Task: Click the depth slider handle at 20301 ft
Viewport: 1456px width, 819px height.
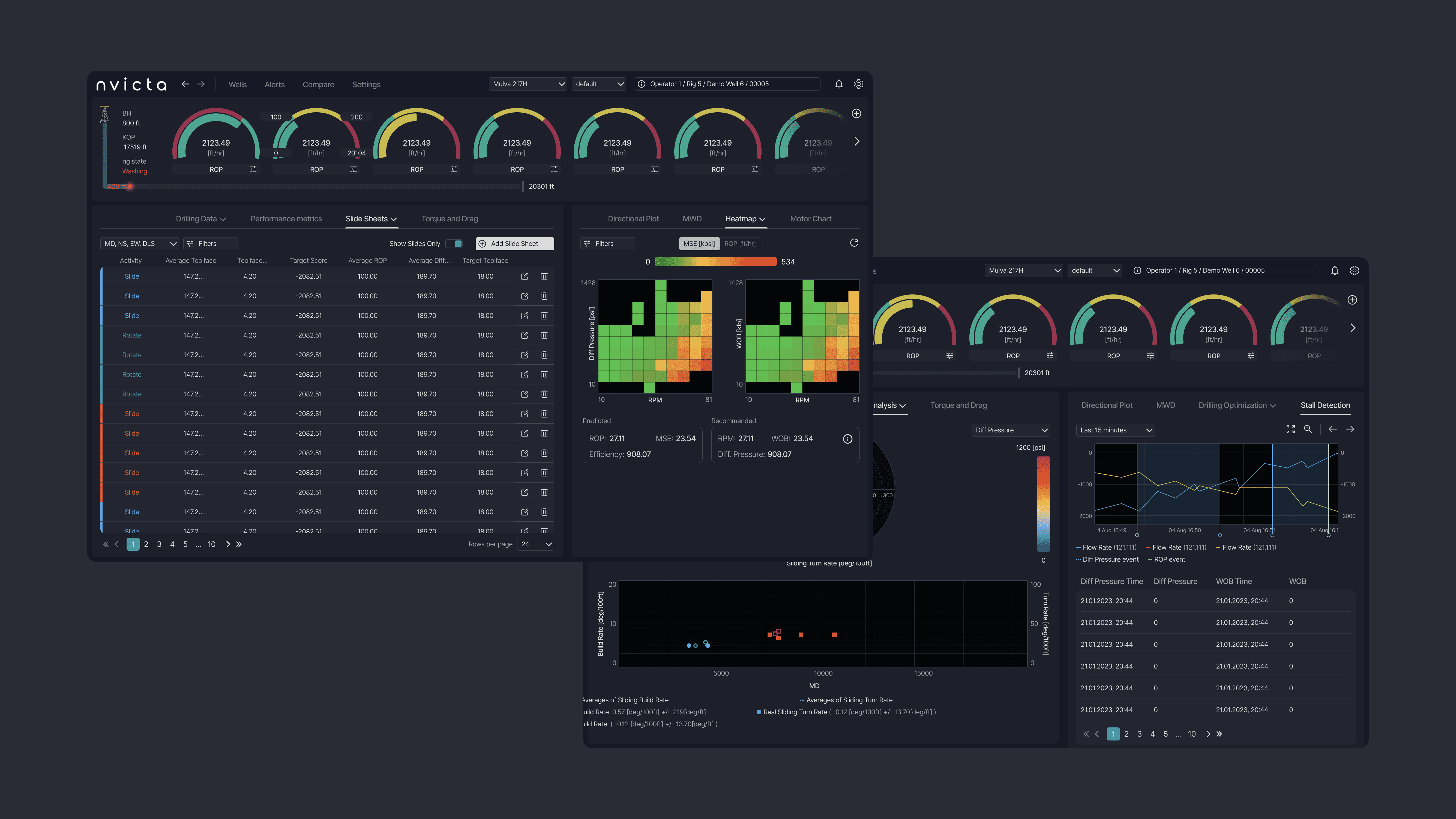Action: (x=523, y=186)
